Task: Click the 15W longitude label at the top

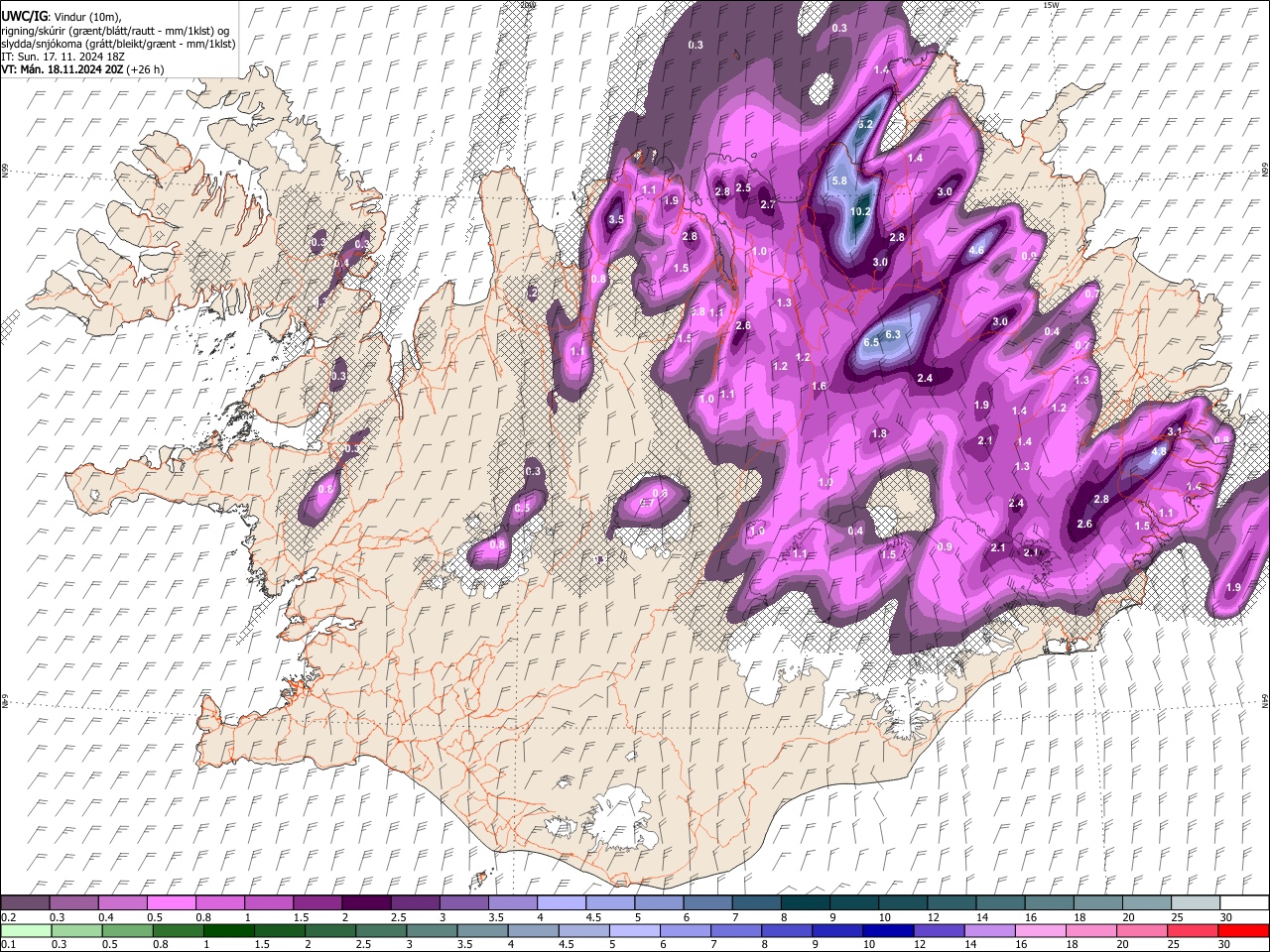Action: (x=1051, y=5)
